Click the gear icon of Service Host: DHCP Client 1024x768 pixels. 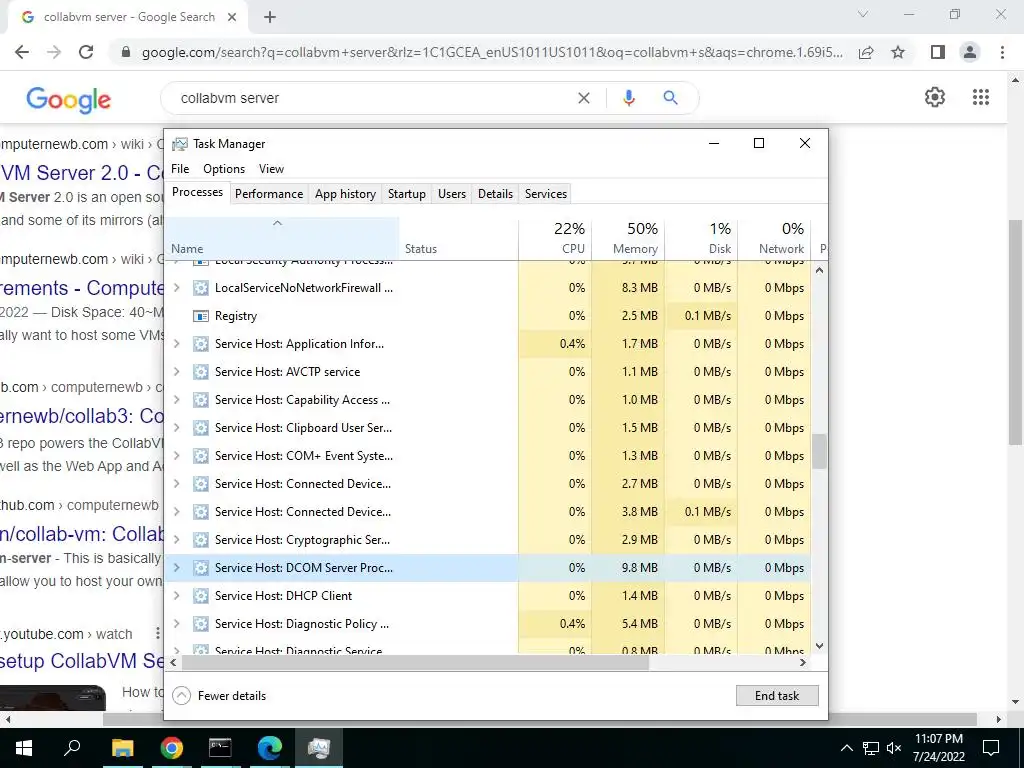point(200,596)
